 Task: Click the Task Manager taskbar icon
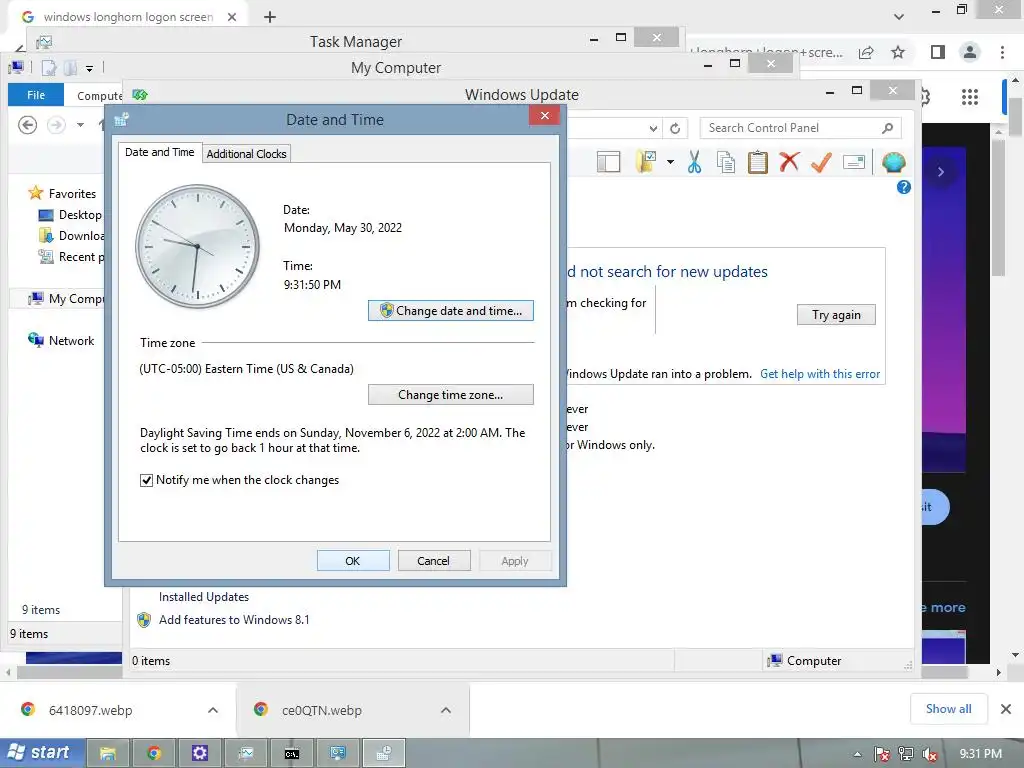tap(246, 754)
